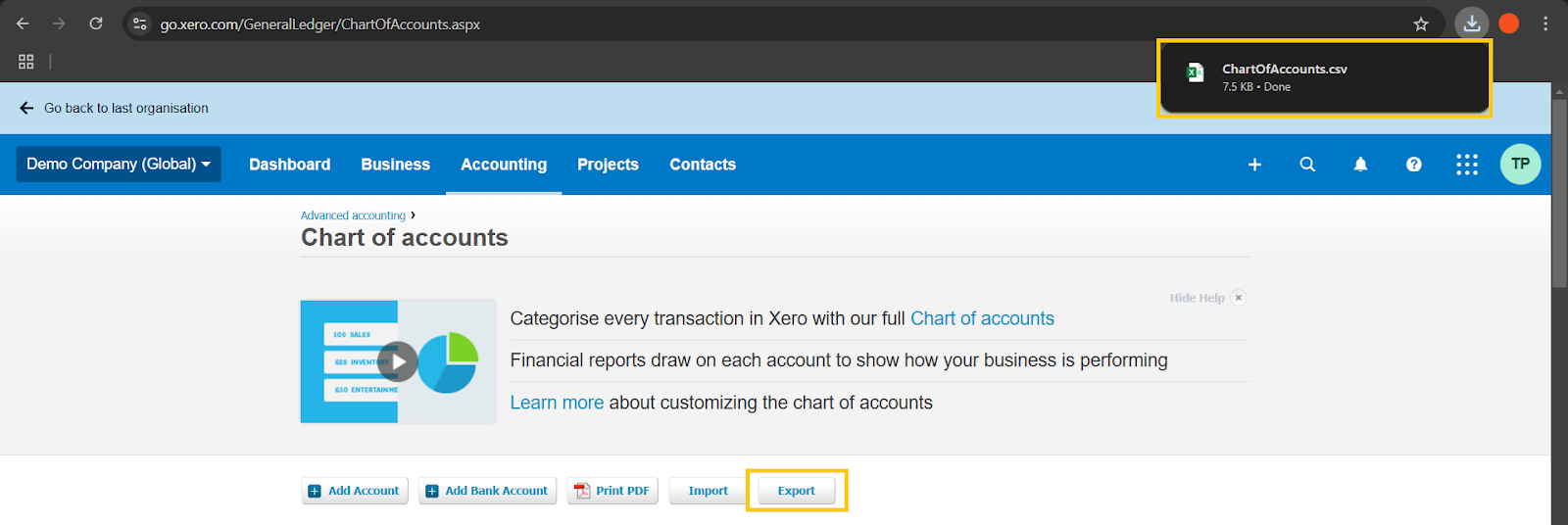The height and width of the screenshot is (525, 1568).
Task: Bookmark this page with the star icon
Action: tap(1421, 24)
